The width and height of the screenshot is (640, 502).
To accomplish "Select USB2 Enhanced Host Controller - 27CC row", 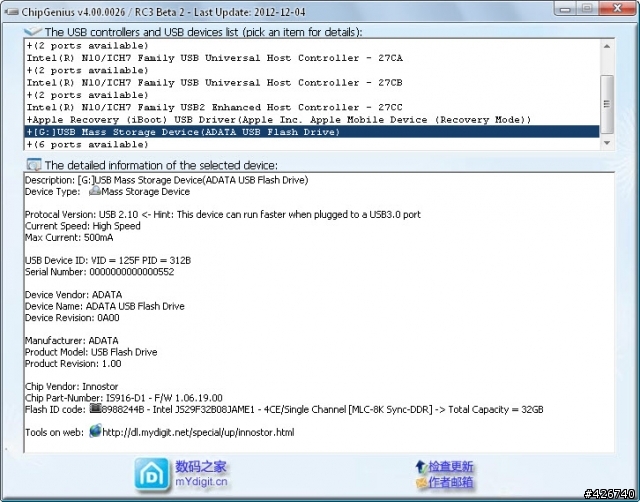I will coord(312,107).
